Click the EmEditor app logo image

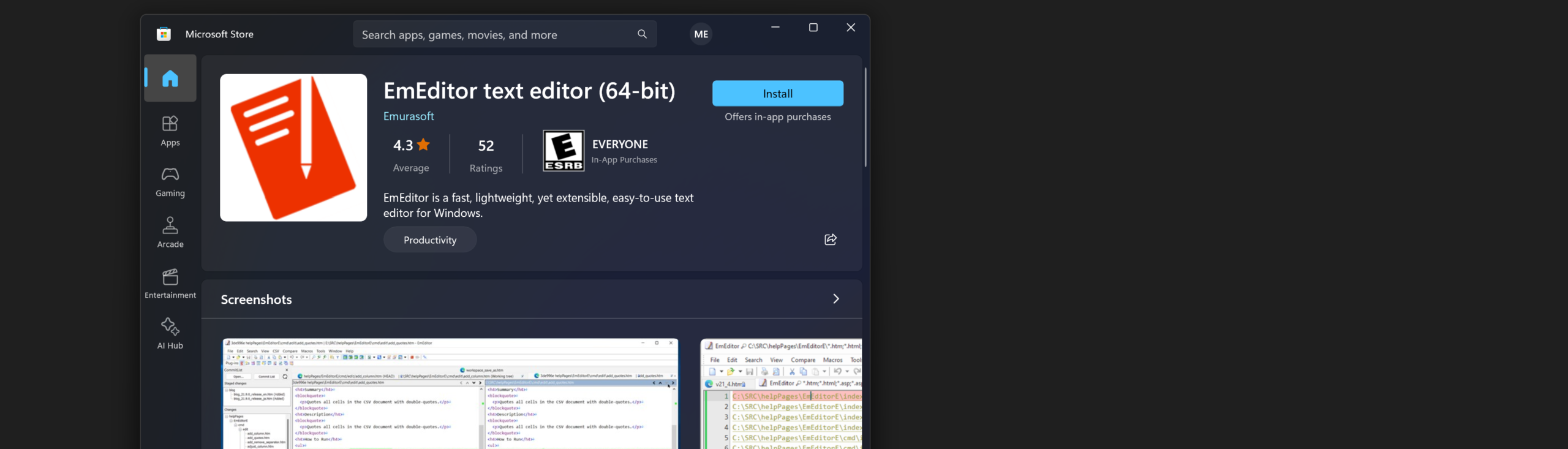tap(293, 148)
